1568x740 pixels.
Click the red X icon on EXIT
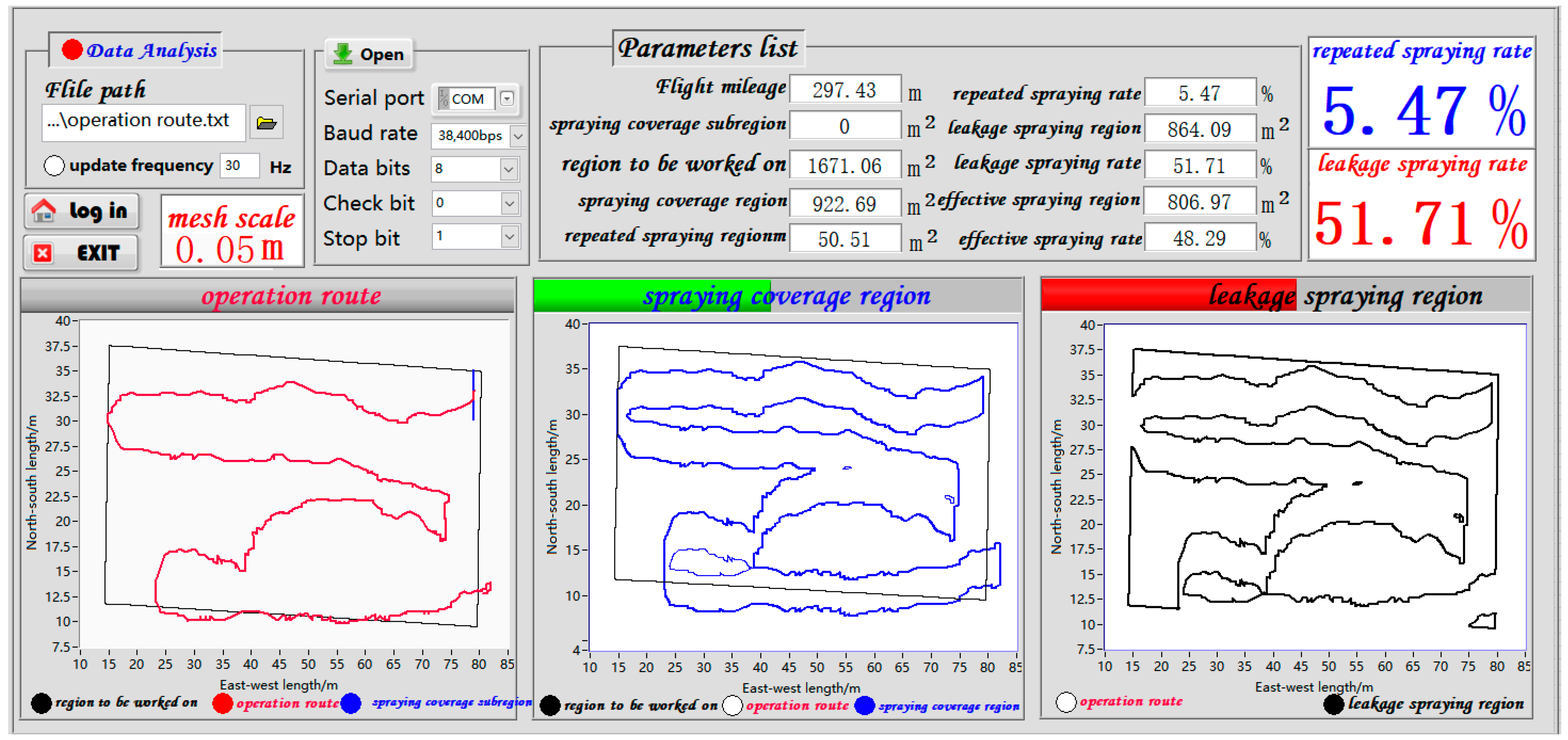point(43,253)
